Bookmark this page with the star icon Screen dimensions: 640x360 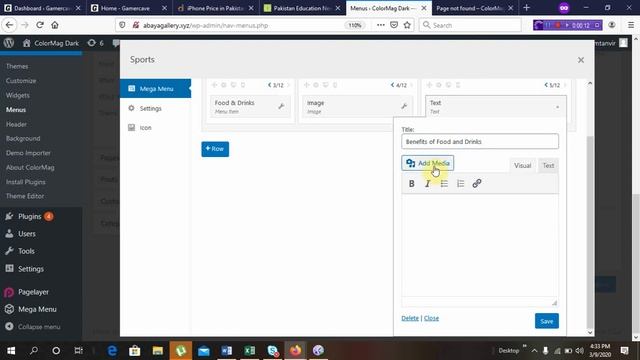pyautogui.click(x=407, y=25)
